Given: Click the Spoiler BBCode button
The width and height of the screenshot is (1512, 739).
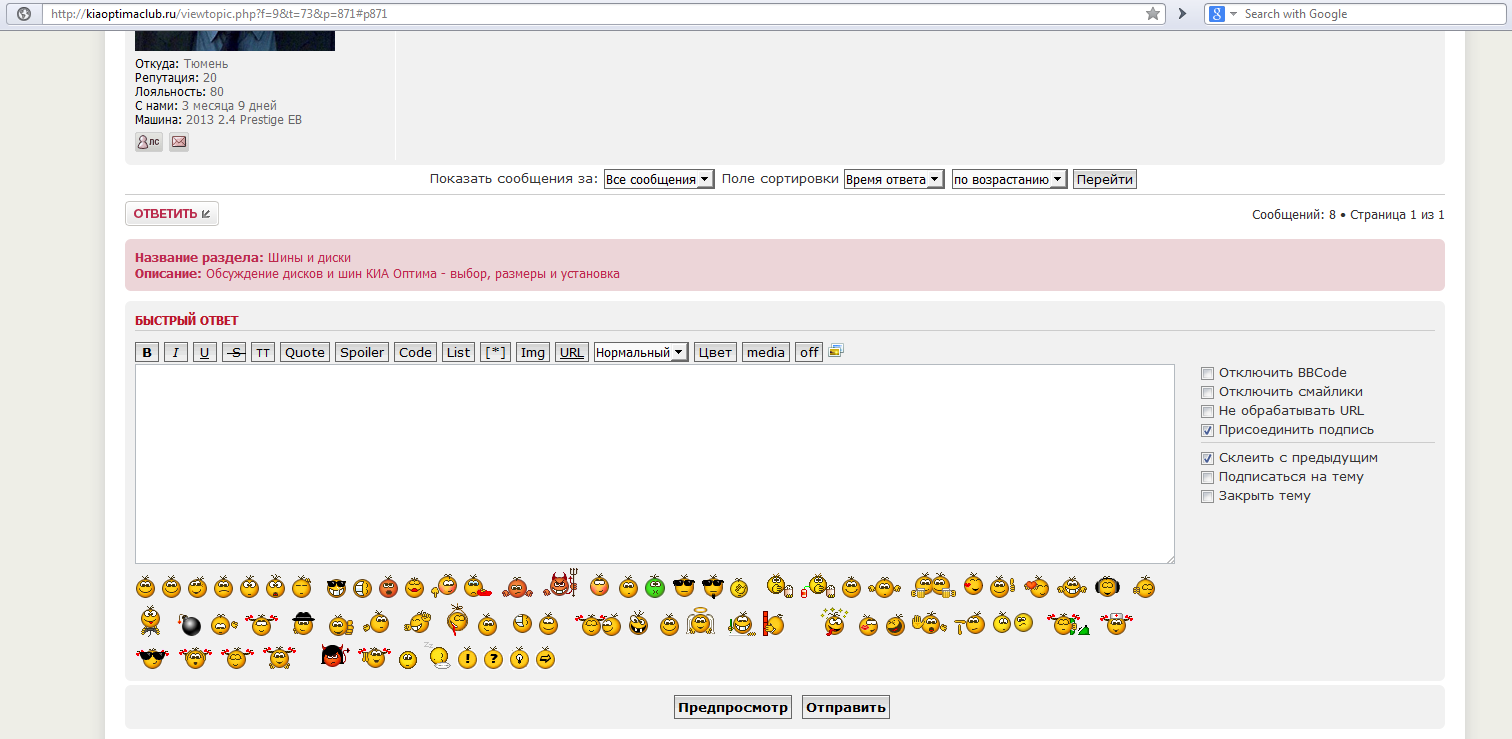Looking at the screenshot, I should point(362,352).
